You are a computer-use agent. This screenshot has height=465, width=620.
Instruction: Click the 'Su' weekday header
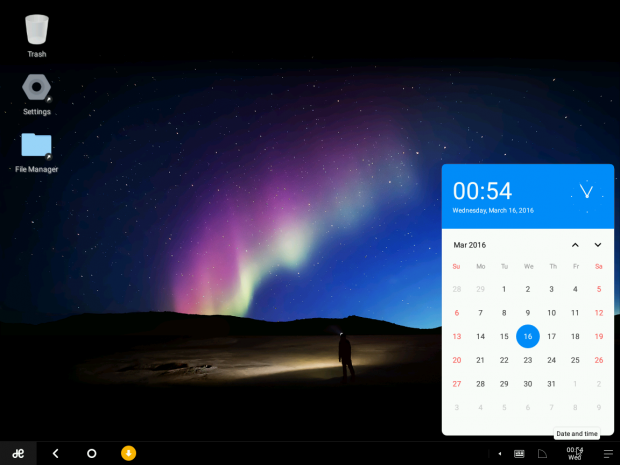pyautogui.click(x=456, y=267)
